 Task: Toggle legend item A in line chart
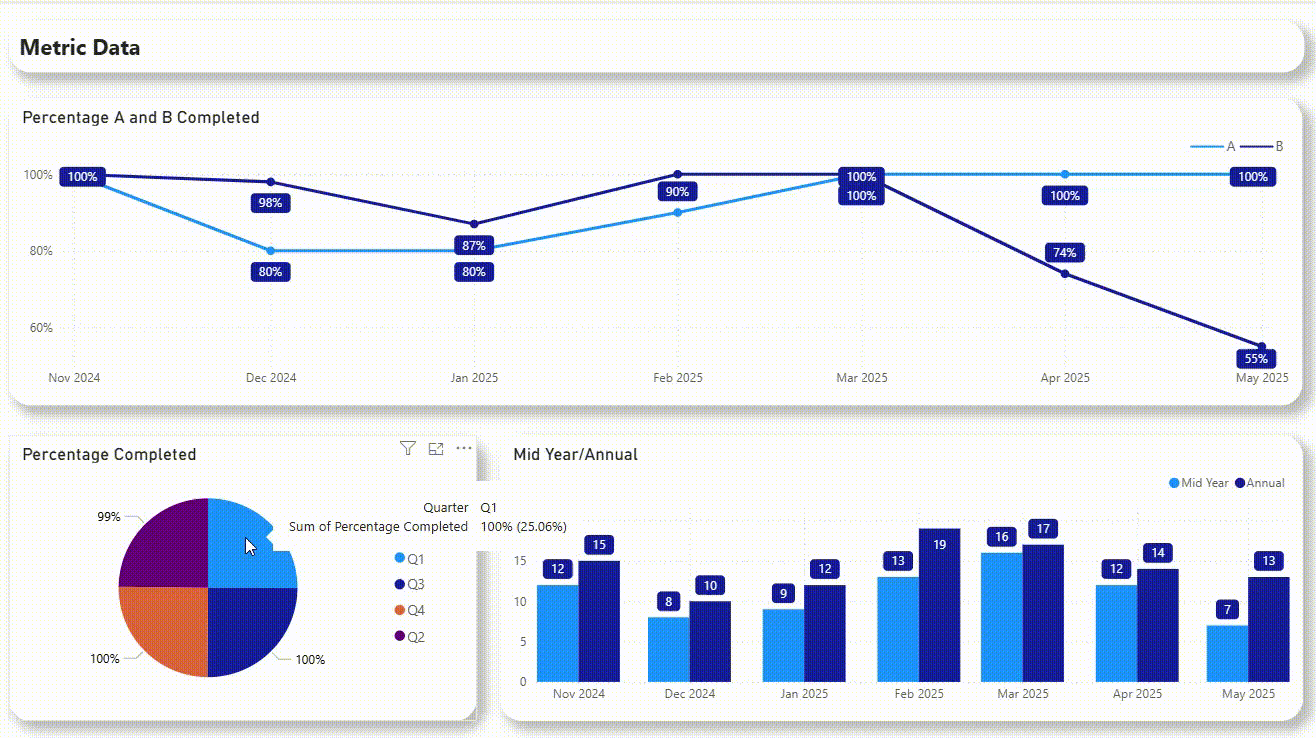[1214, 146]
